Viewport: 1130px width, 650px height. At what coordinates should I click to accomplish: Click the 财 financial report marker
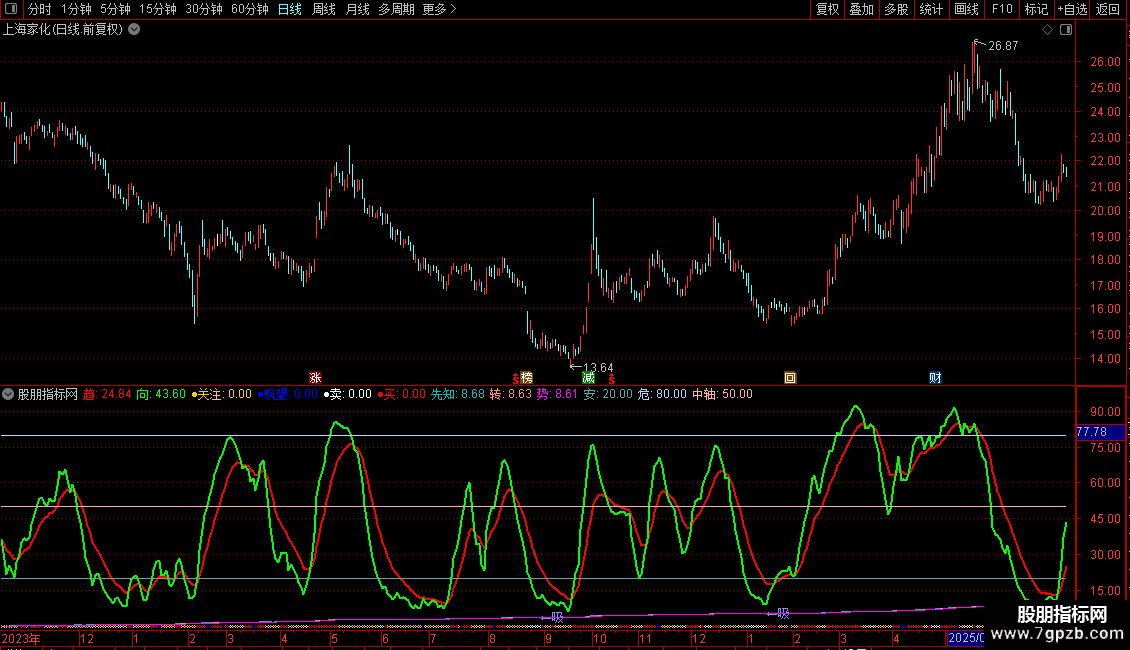pyautogui.click(x=935, y=378)
